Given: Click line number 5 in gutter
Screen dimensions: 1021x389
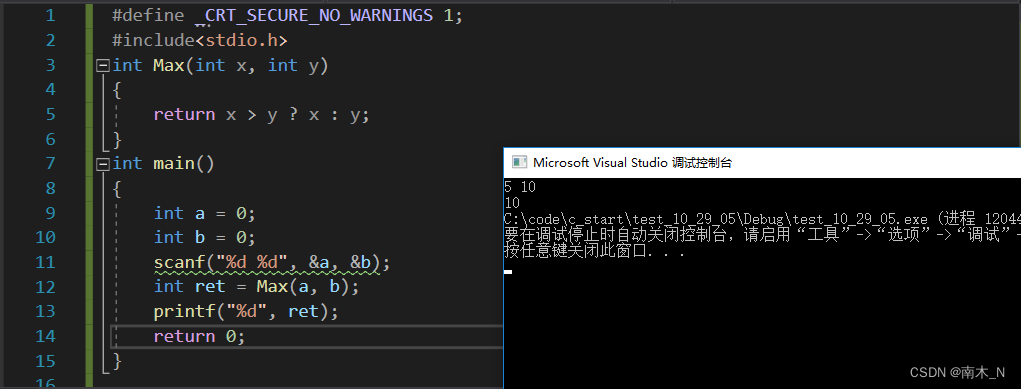Looking at the screenshot, I should click(50, 114).
